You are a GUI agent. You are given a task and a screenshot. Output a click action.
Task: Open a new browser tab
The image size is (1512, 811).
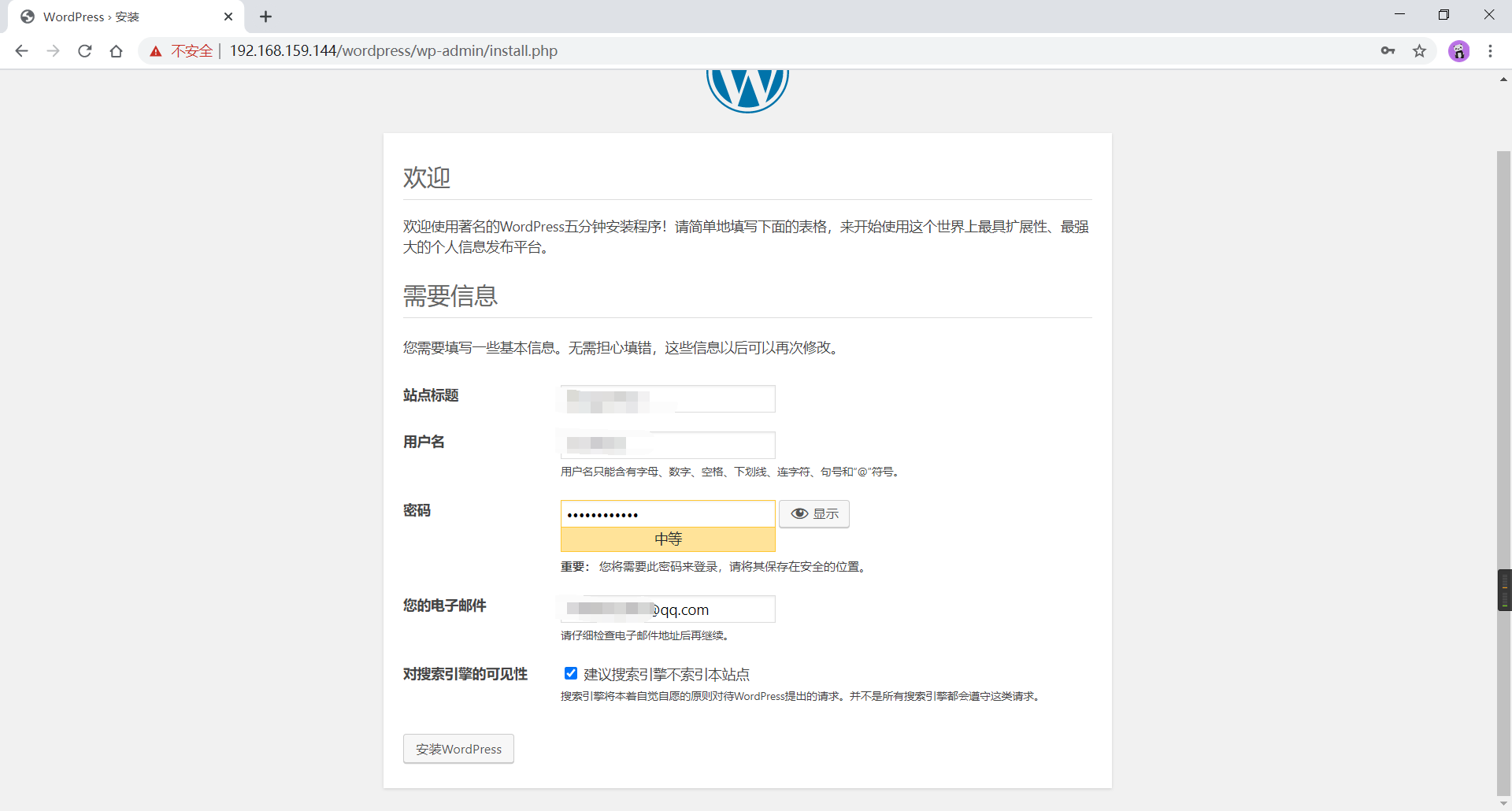tap(265, 16)
